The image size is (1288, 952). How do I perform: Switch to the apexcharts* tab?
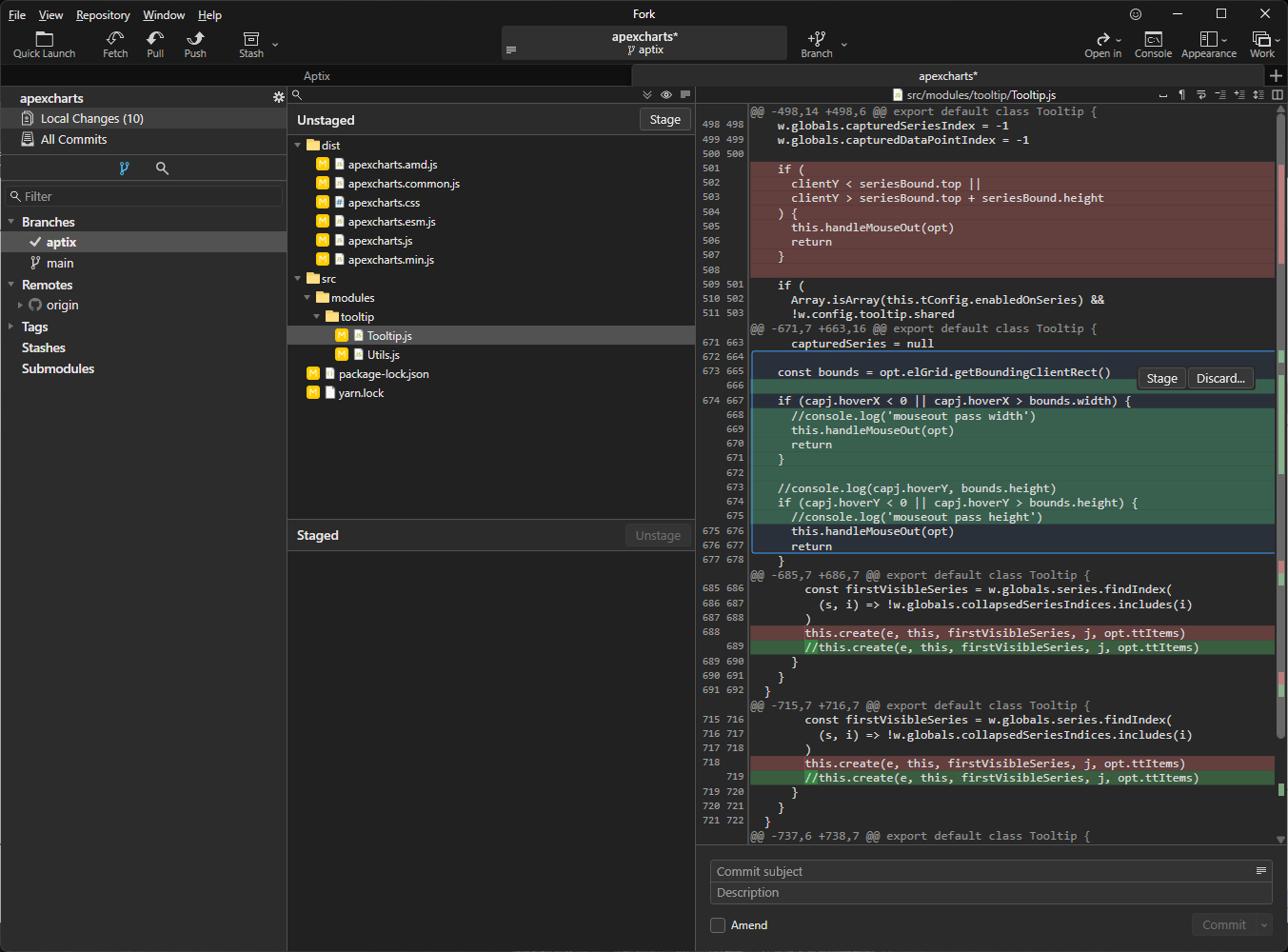pos(947,75)
